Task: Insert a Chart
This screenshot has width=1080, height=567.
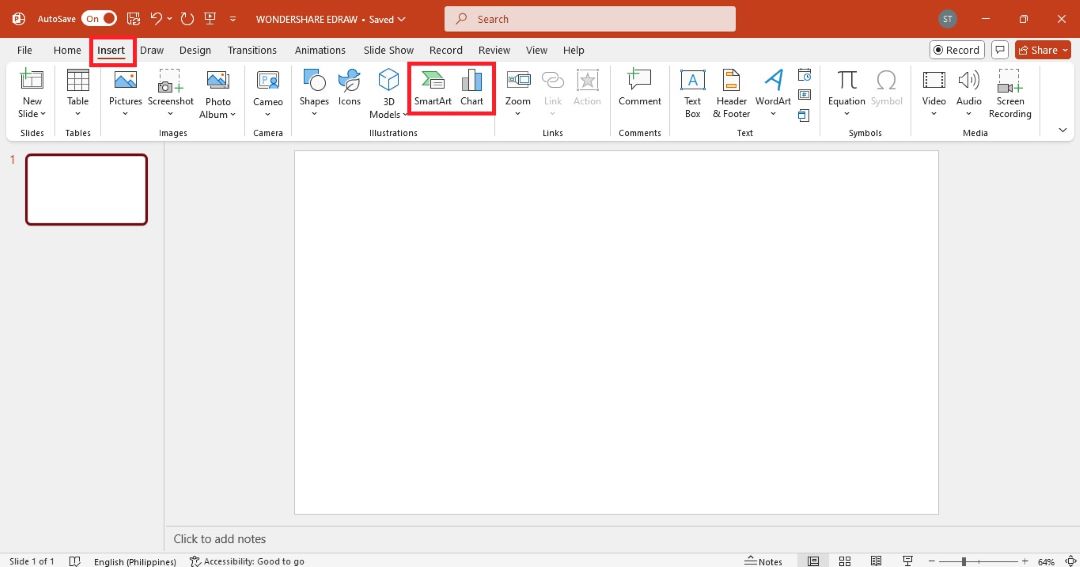Action: [472, 87]
